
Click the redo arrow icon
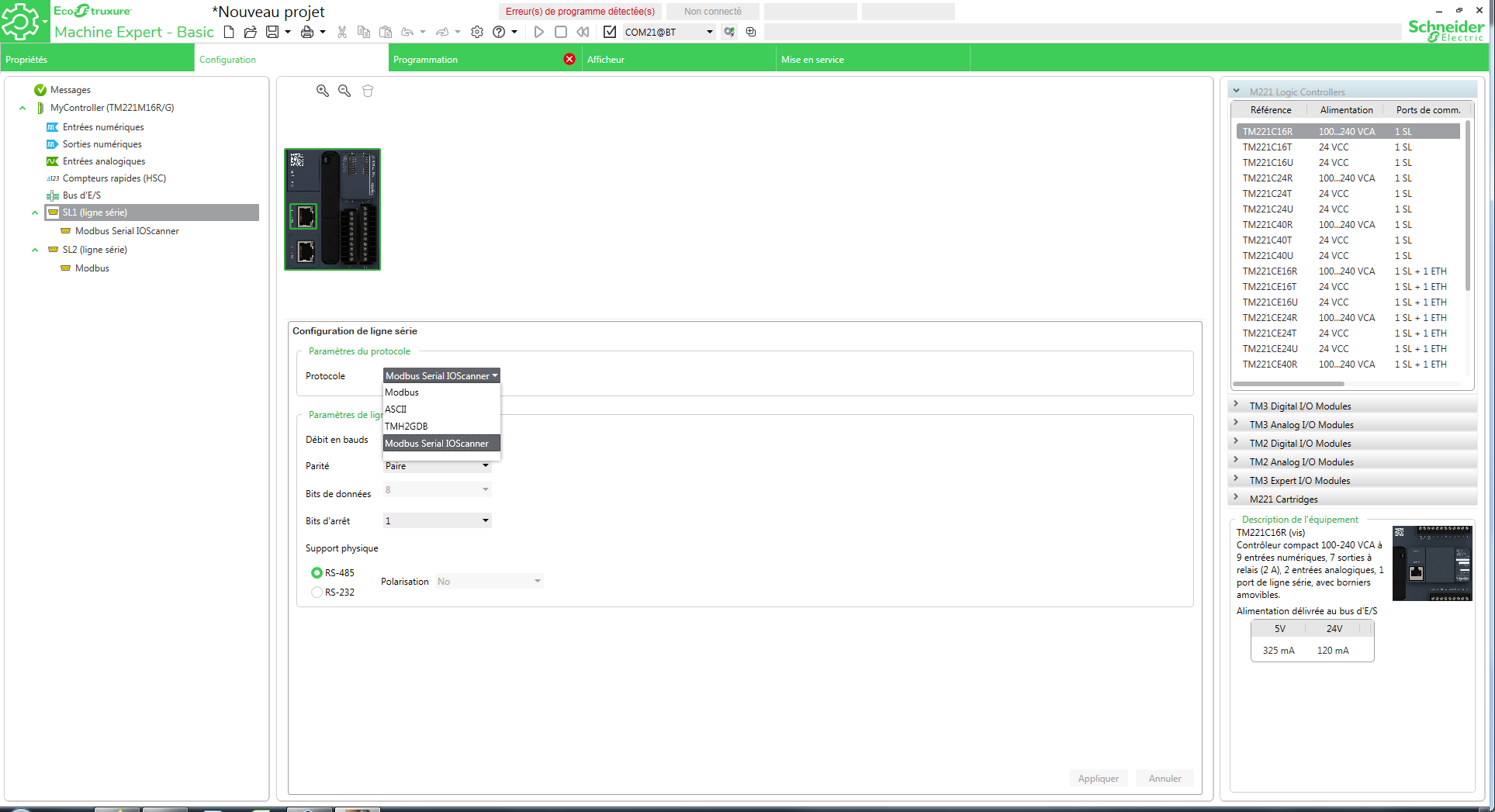click(x=442, y=32)
